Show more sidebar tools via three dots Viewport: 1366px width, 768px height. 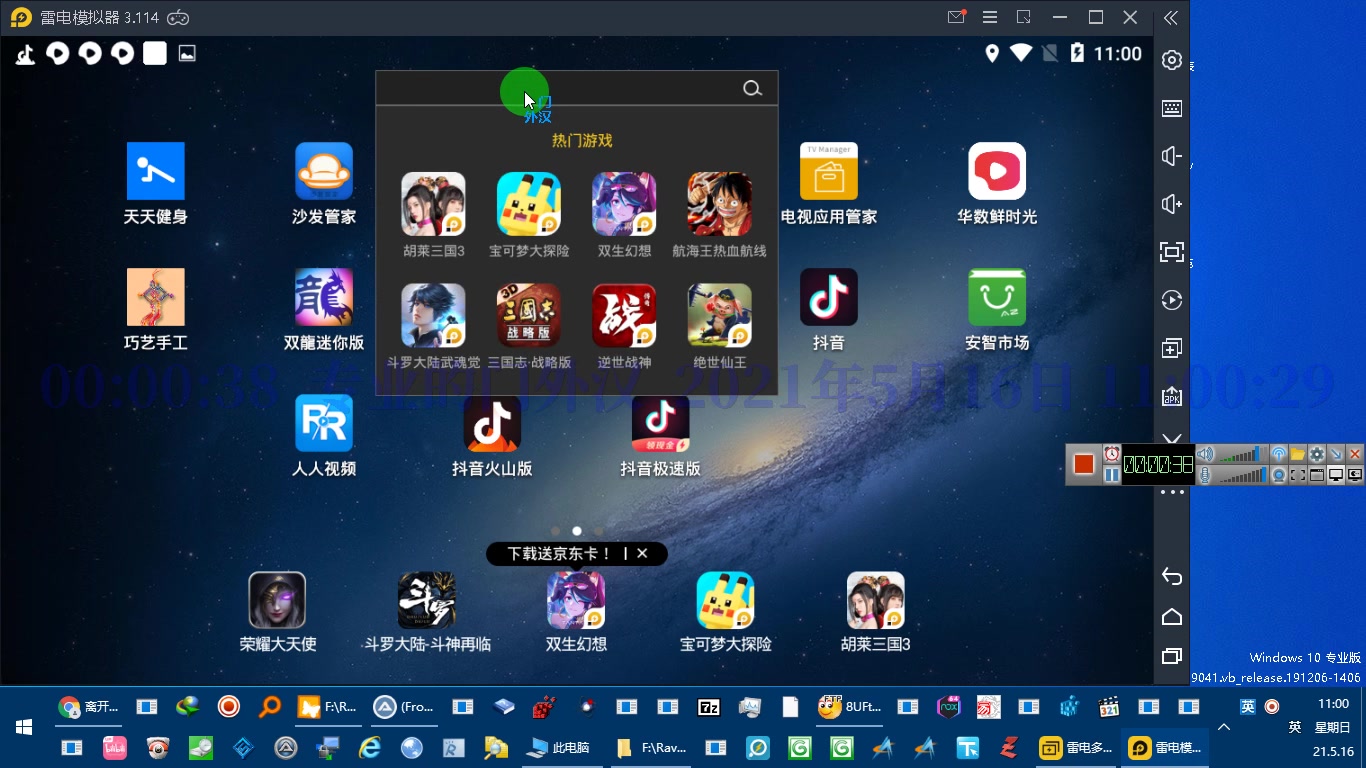(1172, 492)
